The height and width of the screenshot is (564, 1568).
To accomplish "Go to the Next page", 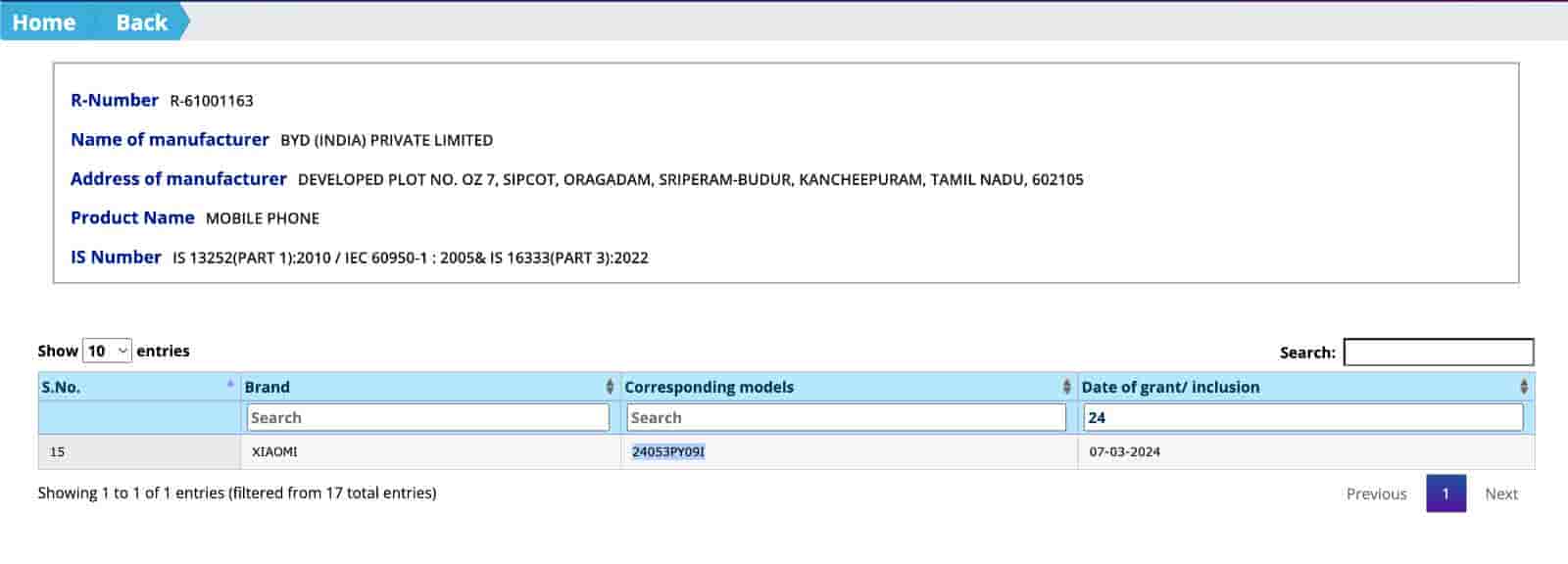I will click(x=1500, y=494).
